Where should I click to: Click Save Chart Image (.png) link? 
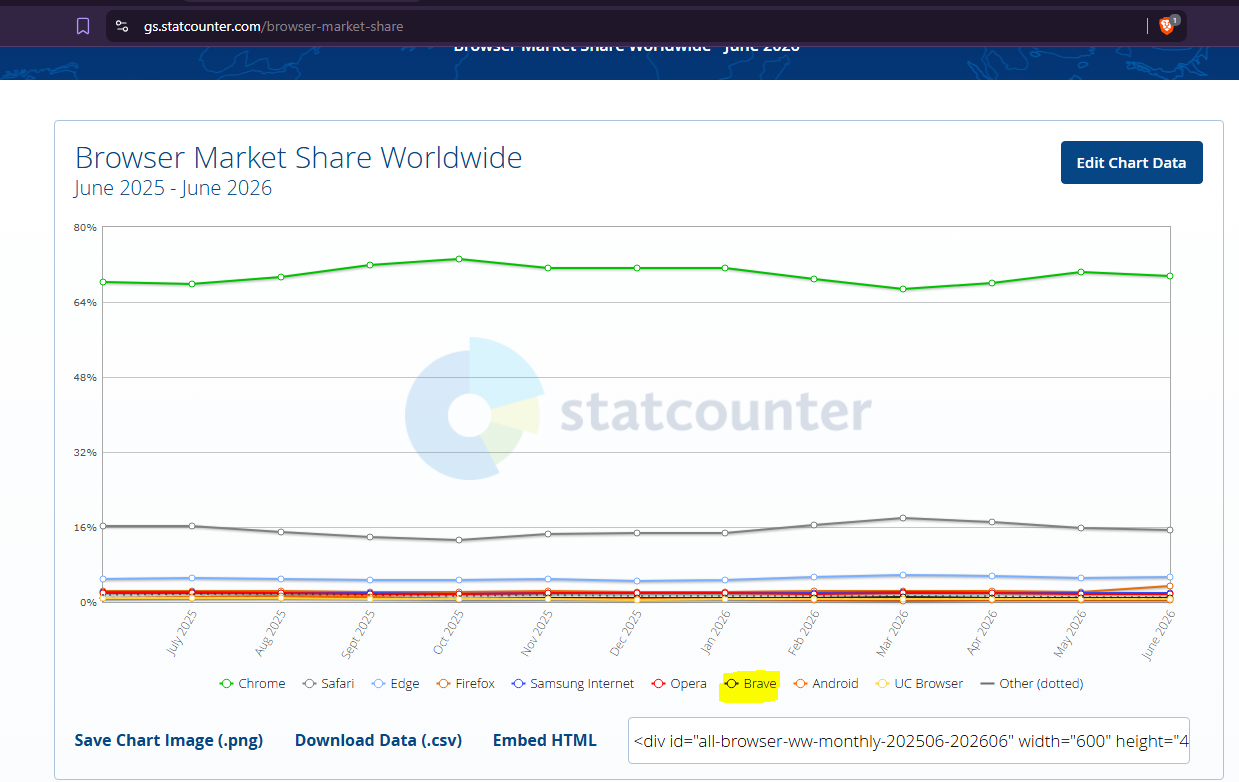point(169,741)
